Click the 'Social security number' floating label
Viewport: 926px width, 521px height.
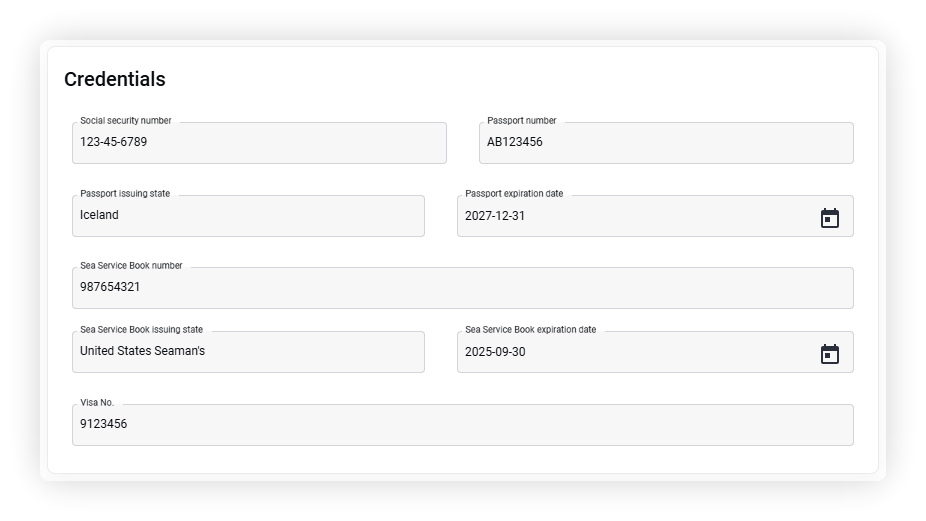pos(126,121)
